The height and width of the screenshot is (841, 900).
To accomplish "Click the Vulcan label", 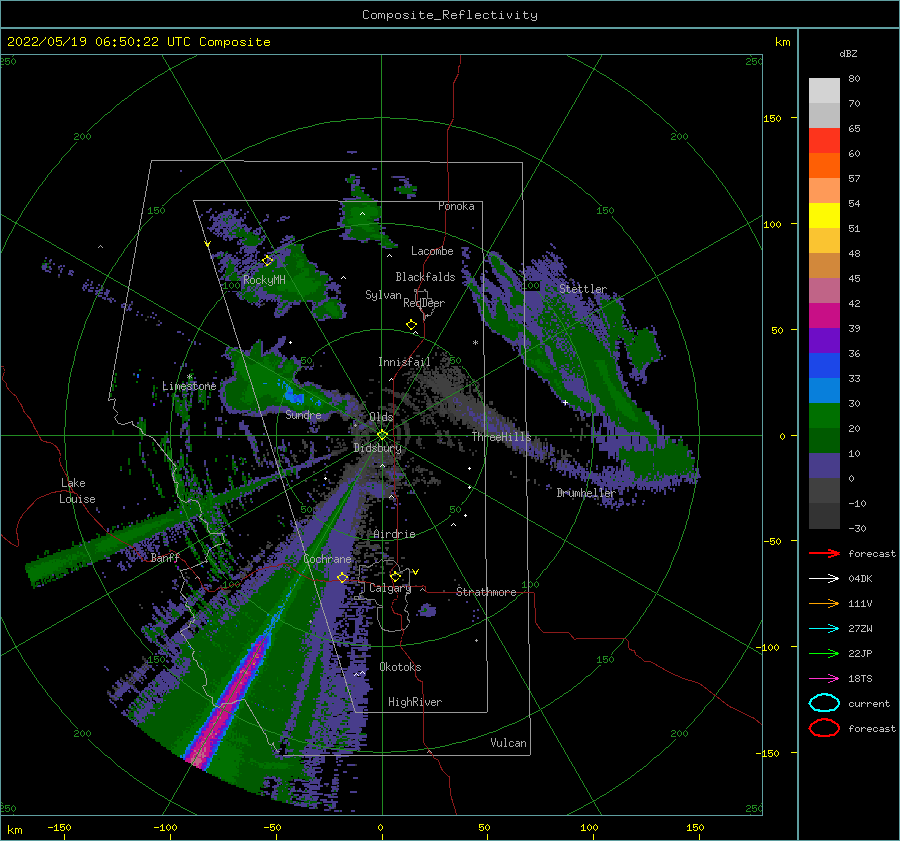I will coord(509,743).
